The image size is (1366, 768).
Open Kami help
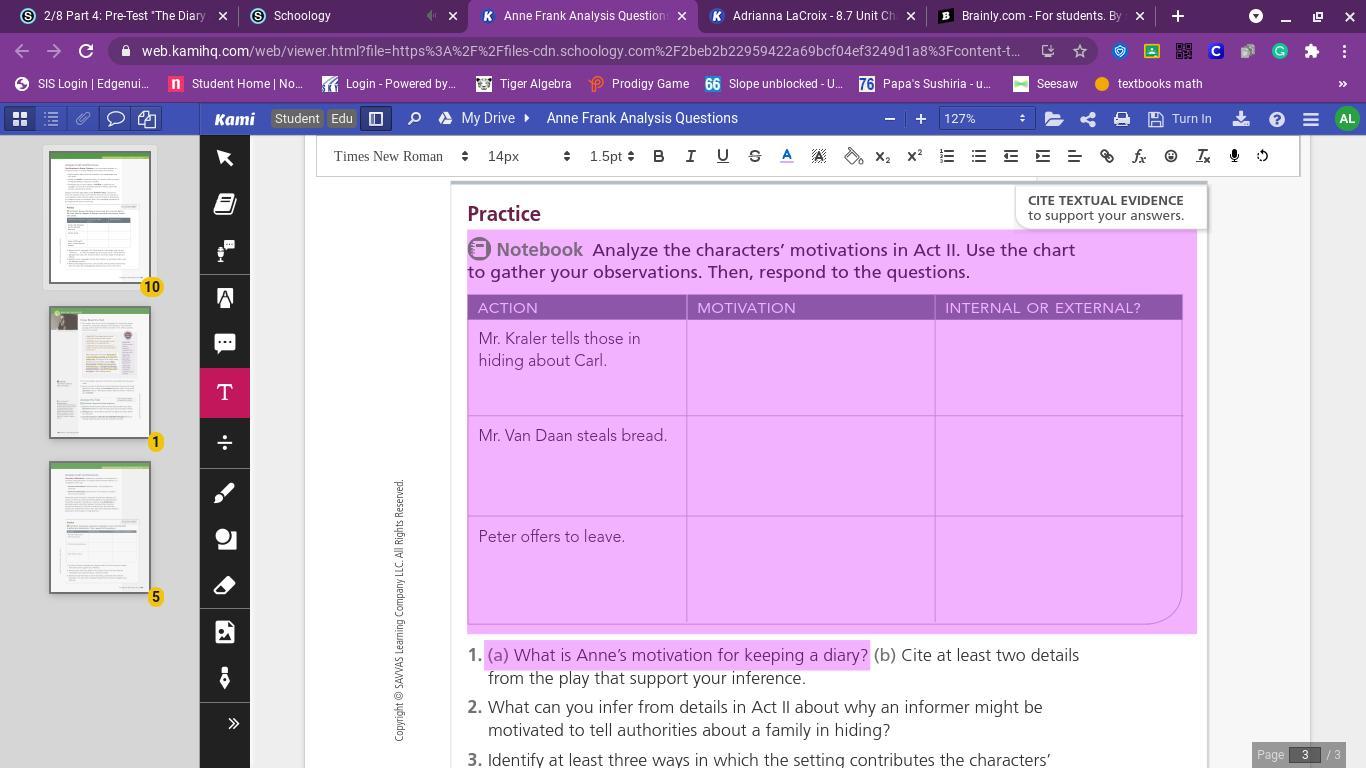tap(1277, 119)
